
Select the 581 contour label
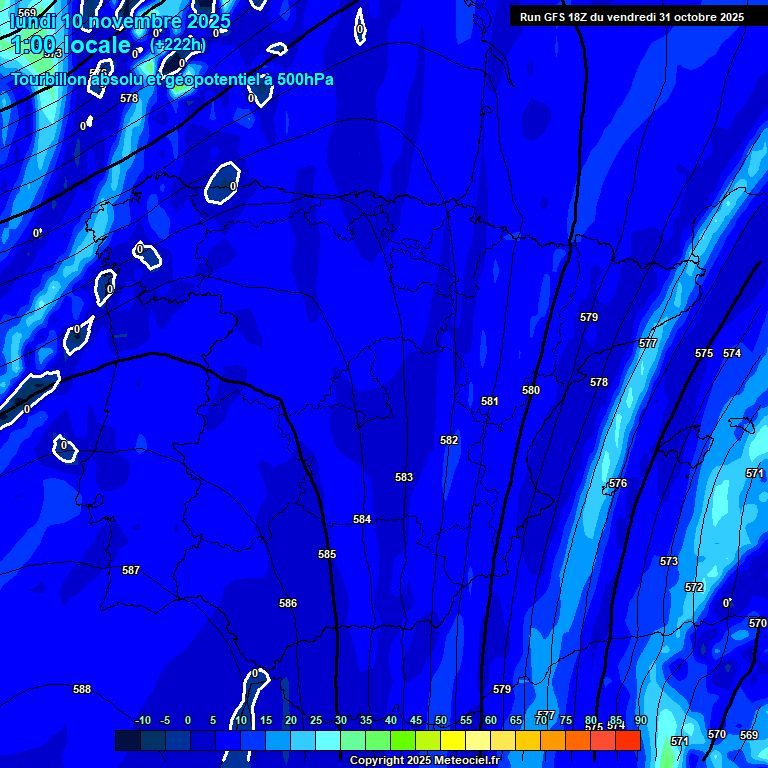click(490, 401)
